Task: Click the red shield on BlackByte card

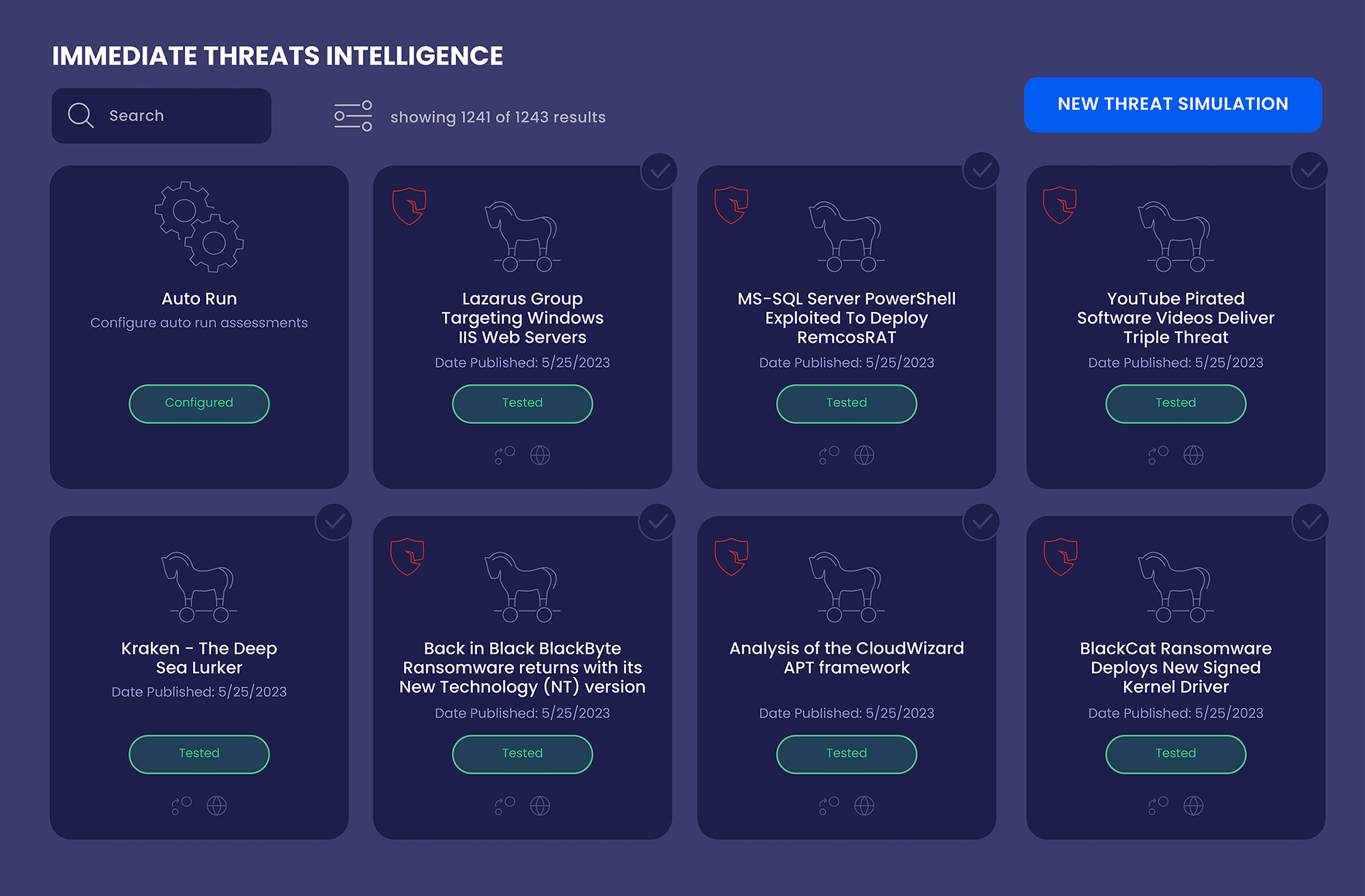Action: tap(407, 557)
